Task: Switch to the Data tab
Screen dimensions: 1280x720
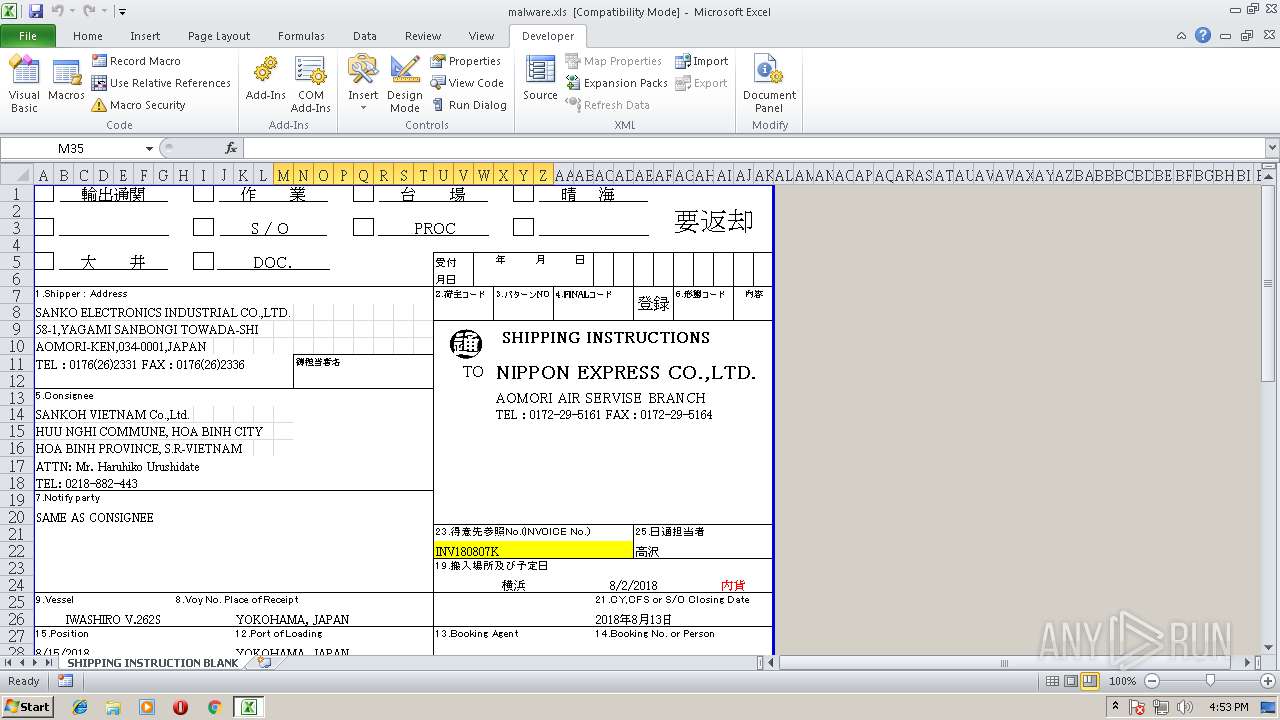Action: pos(365,36)
